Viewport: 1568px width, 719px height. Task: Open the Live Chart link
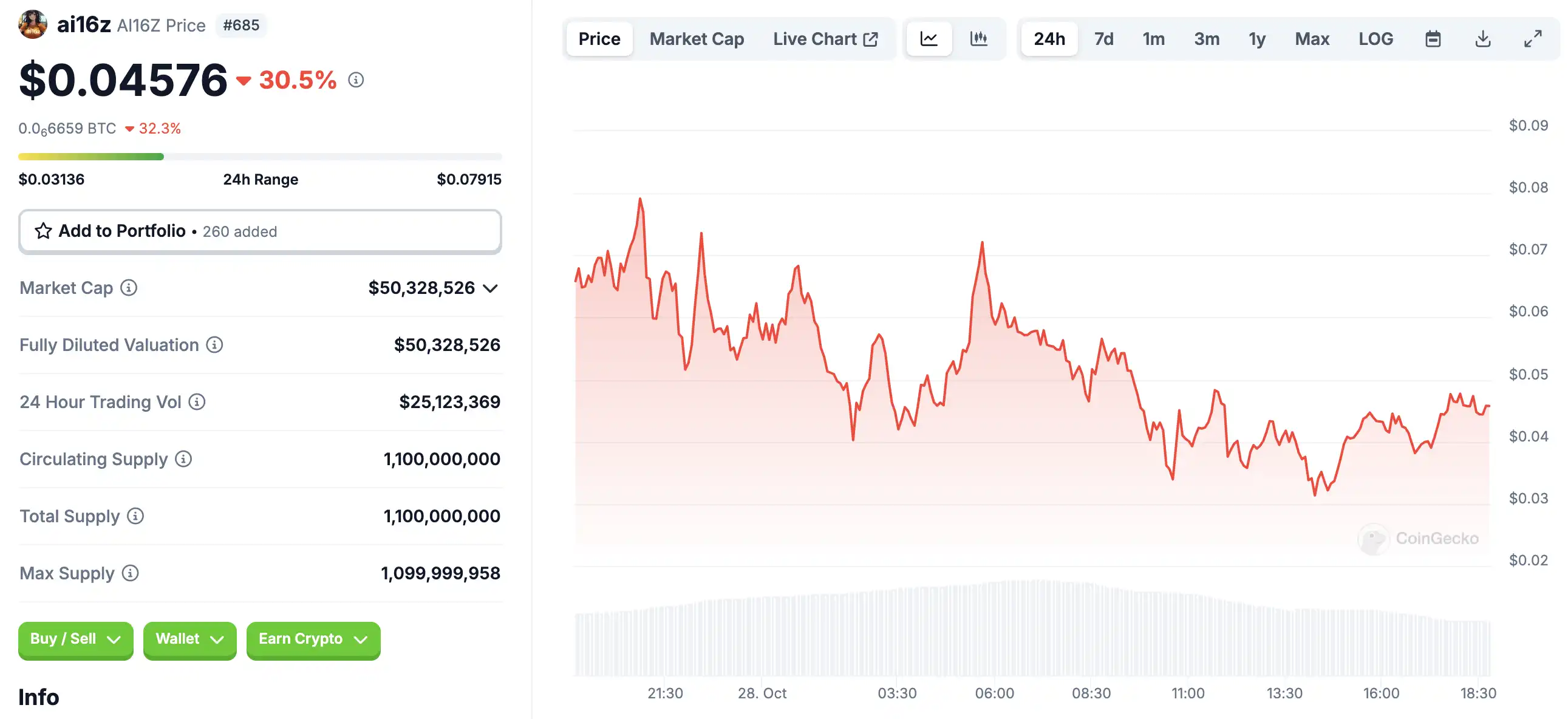pyautogui.click(x=825, y=39)
